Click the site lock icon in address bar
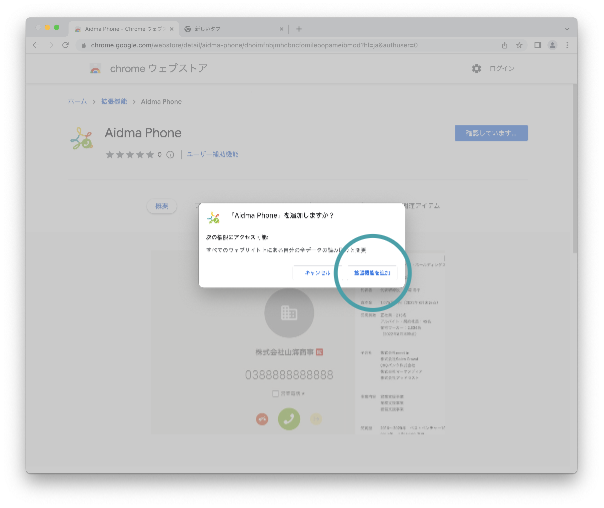The image size is (604, 508). (x=84, y=45)
